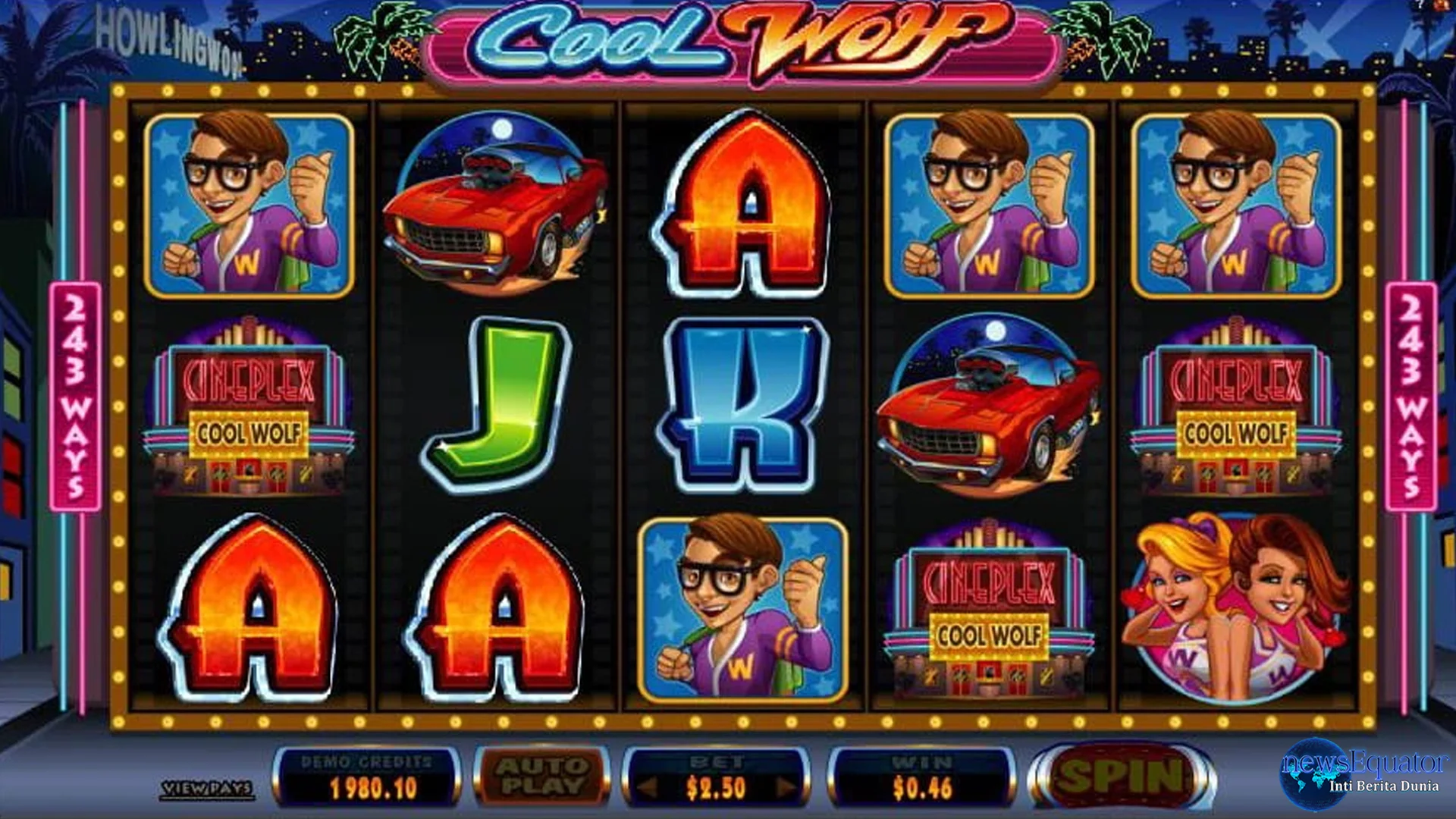Start Auto Play mode
This screenshot has height=819, width=1456.
point(541,776)
